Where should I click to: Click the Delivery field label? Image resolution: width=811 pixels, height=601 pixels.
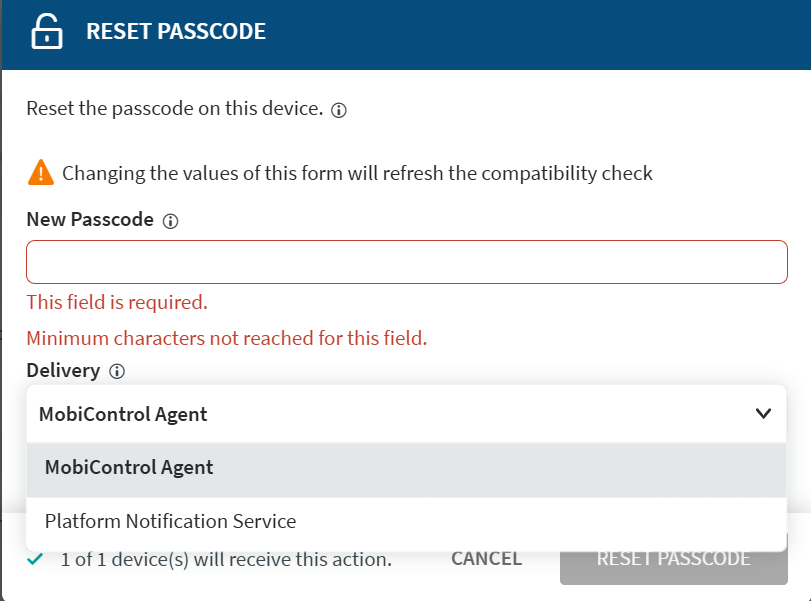click(x=63, y=371)
